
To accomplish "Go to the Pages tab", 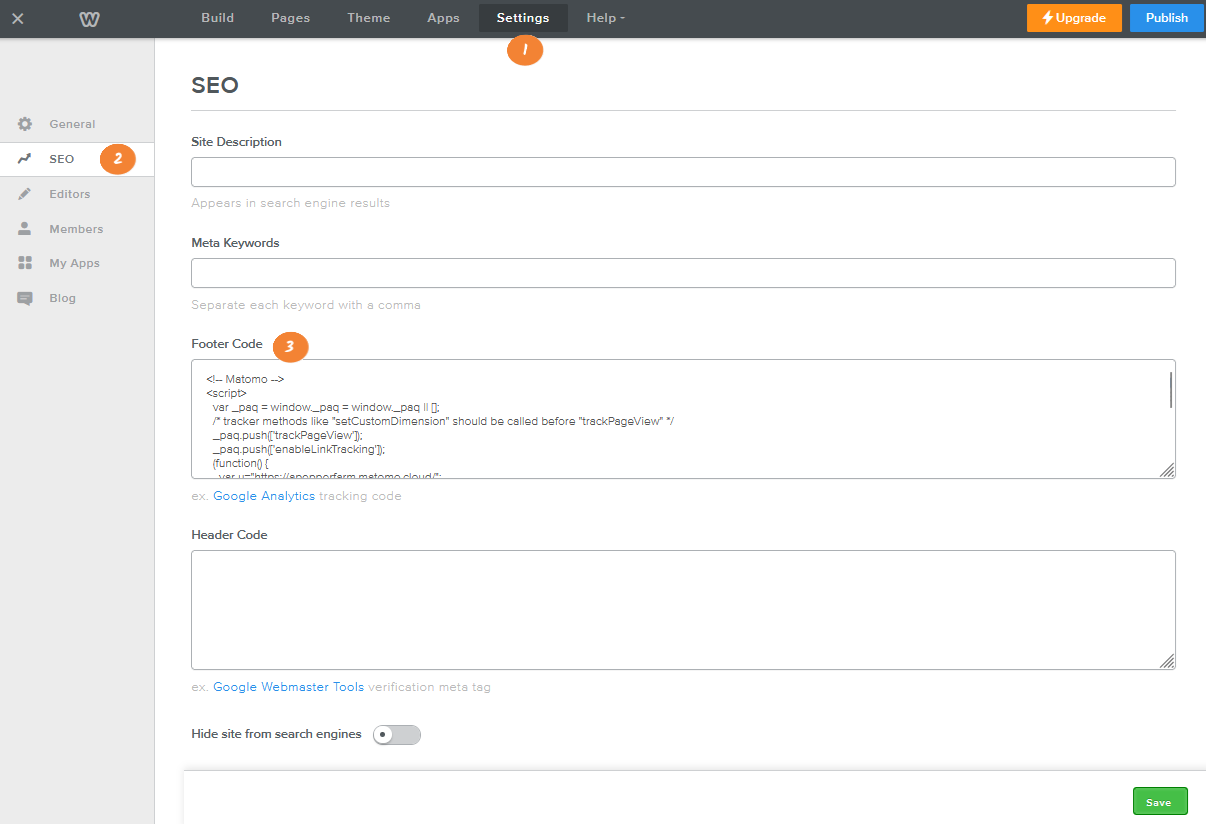I will pos(290,17).
